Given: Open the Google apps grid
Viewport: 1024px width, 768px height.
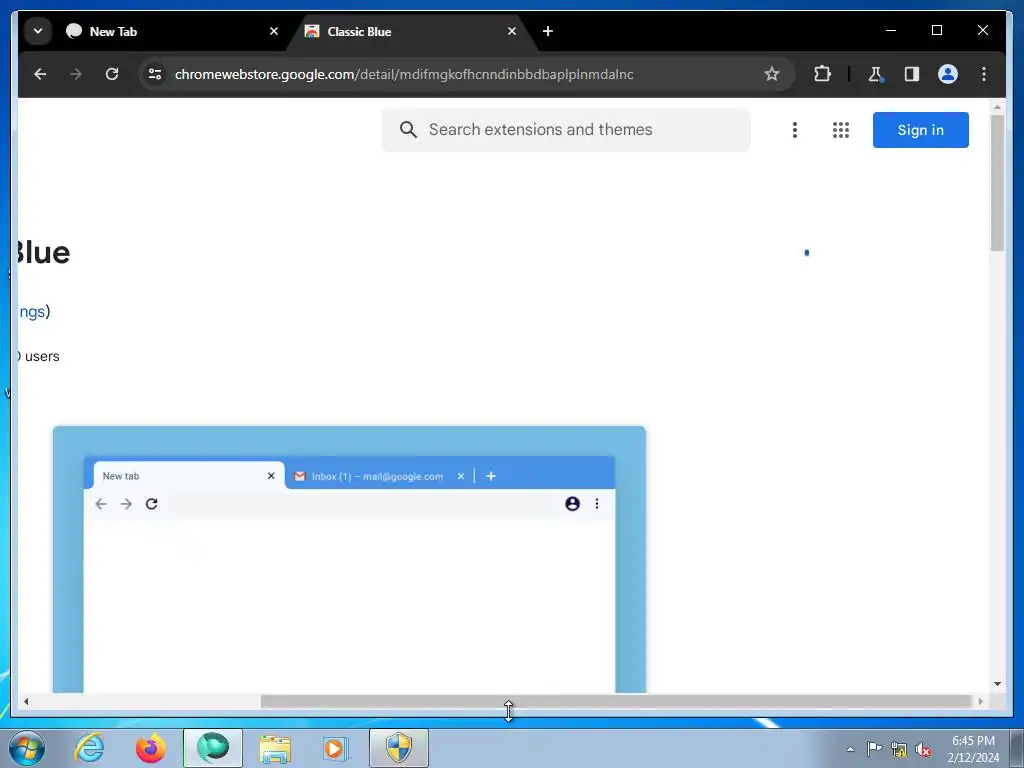Looking at the screenshot, I should point(841,130).
